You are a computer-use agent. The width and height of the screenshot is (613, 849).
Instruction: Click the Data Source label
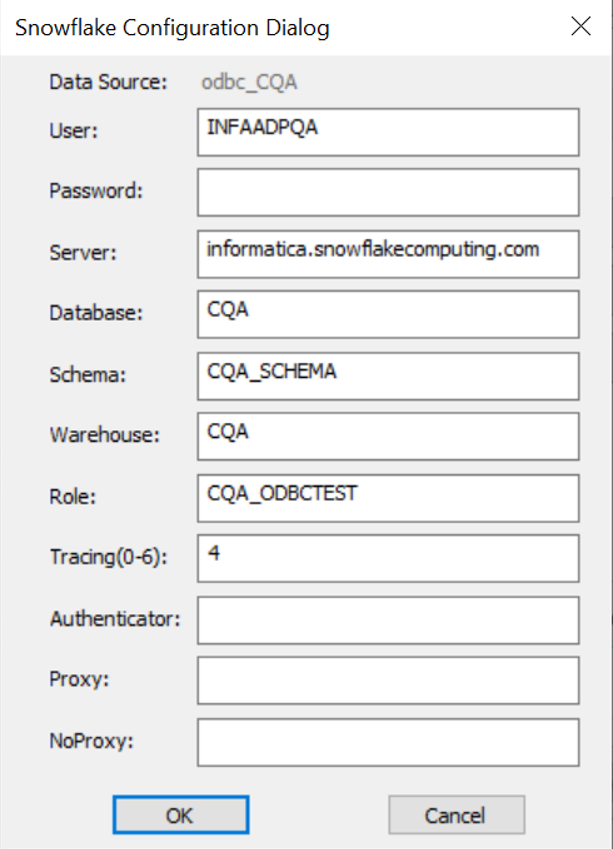(x=108, y=82)
